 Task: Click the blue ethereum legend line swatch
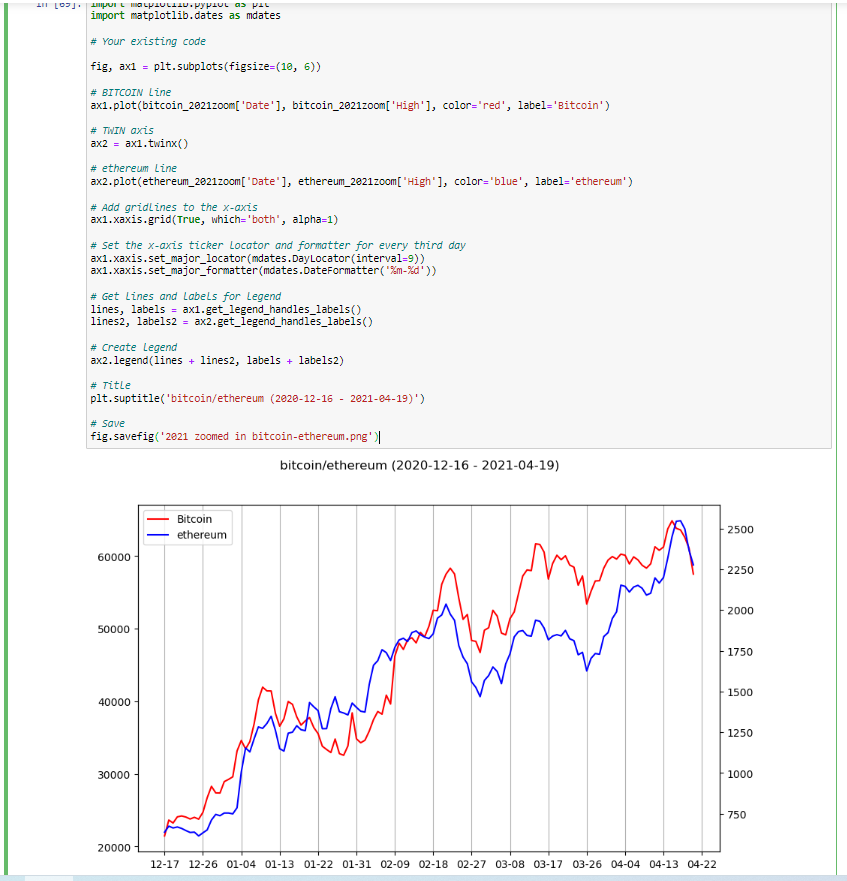point(158,535)
